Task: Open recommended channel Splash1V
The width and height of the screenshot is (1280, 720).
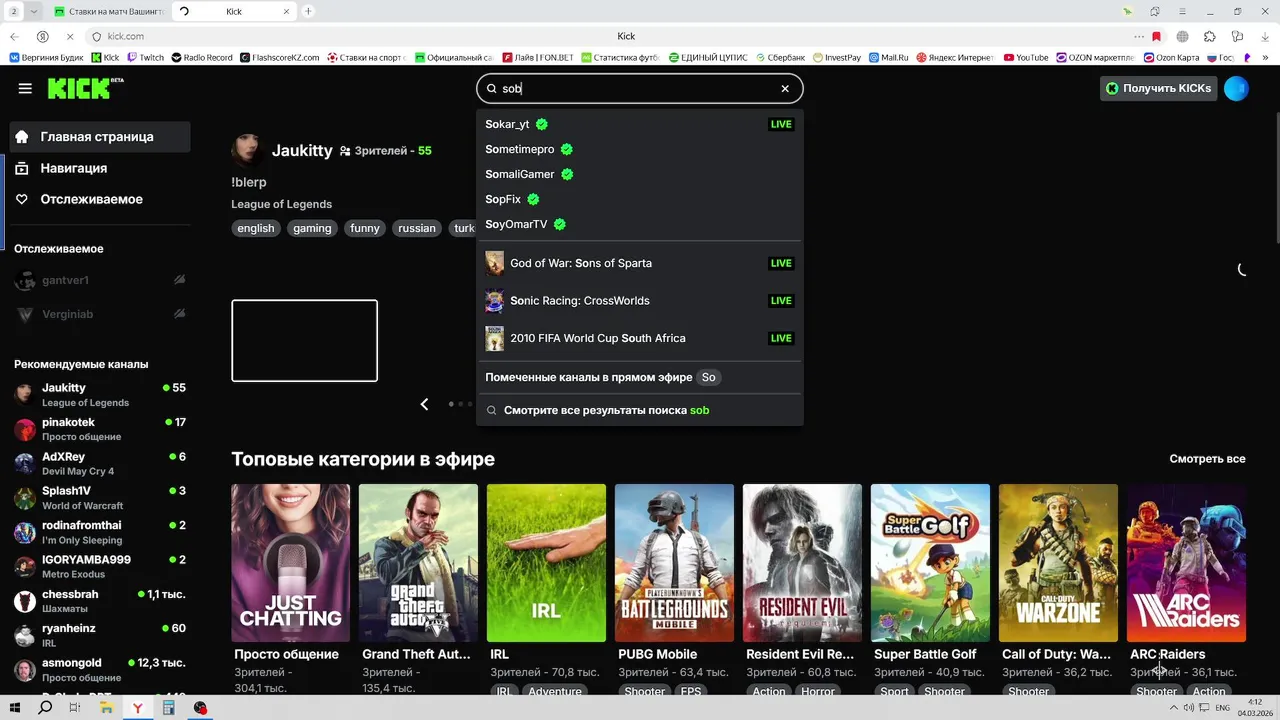Action: click(x=100, y=498)
